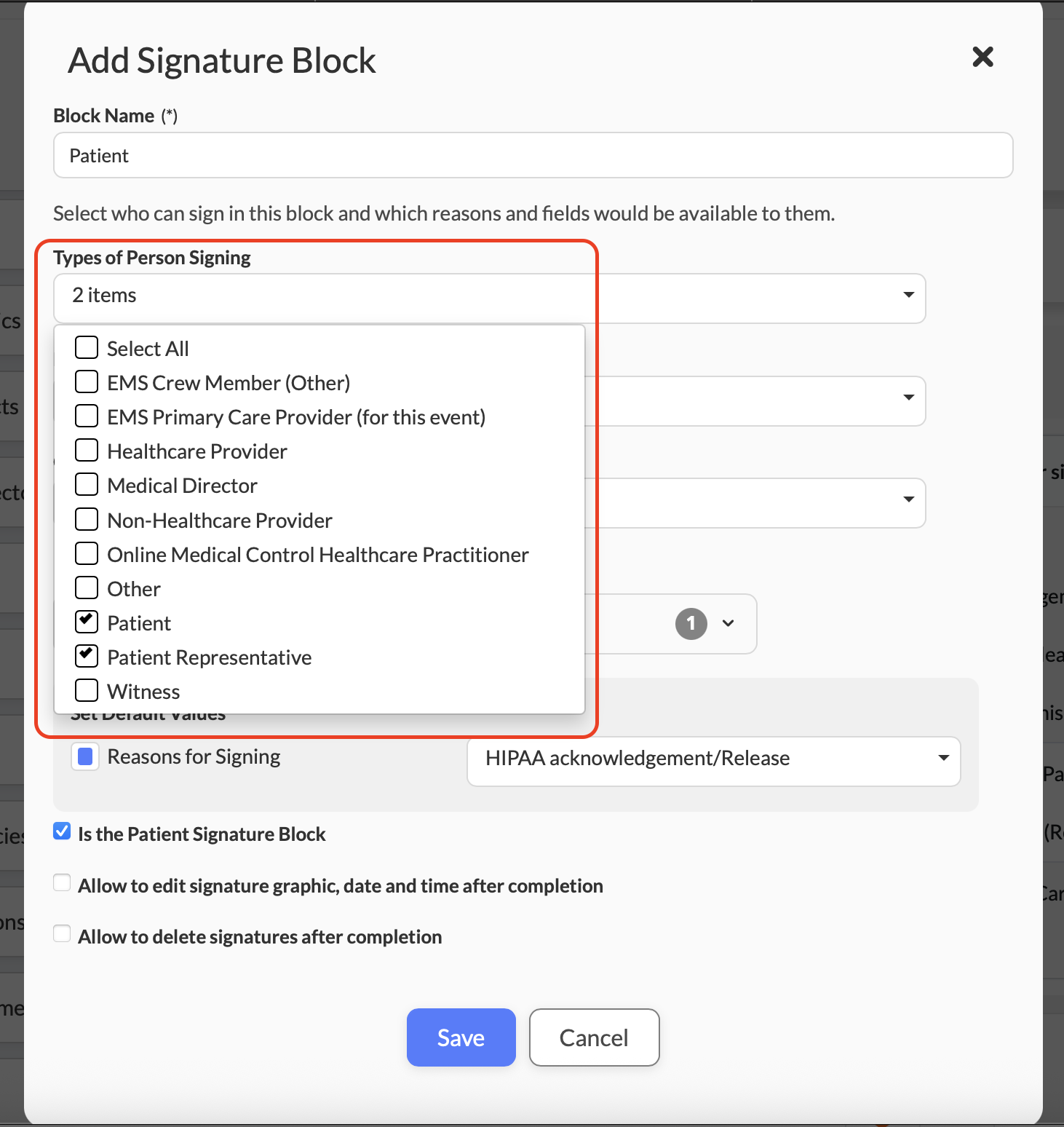Screen dimensions: 1064x1127
Task: Click the Save button
Action: [461, 1037]
